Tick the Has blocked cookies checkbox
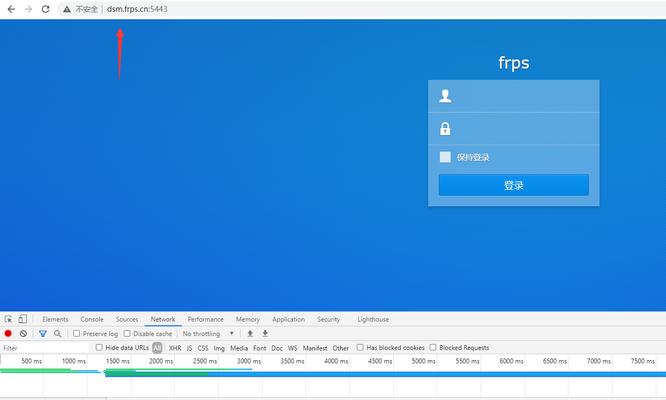The image size is (666, 400). click(x=360, y=347)
